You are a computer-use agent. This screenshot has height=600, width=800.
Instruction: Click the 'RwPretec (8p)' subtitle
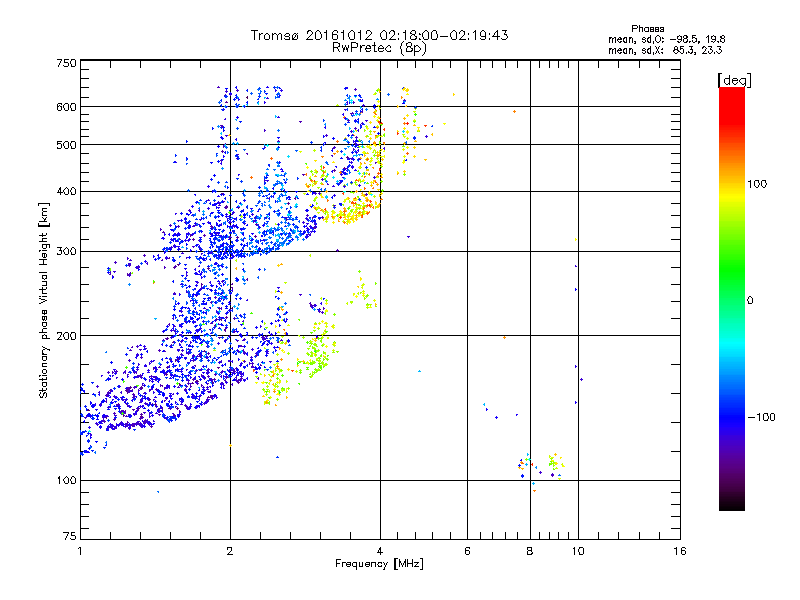379,48
